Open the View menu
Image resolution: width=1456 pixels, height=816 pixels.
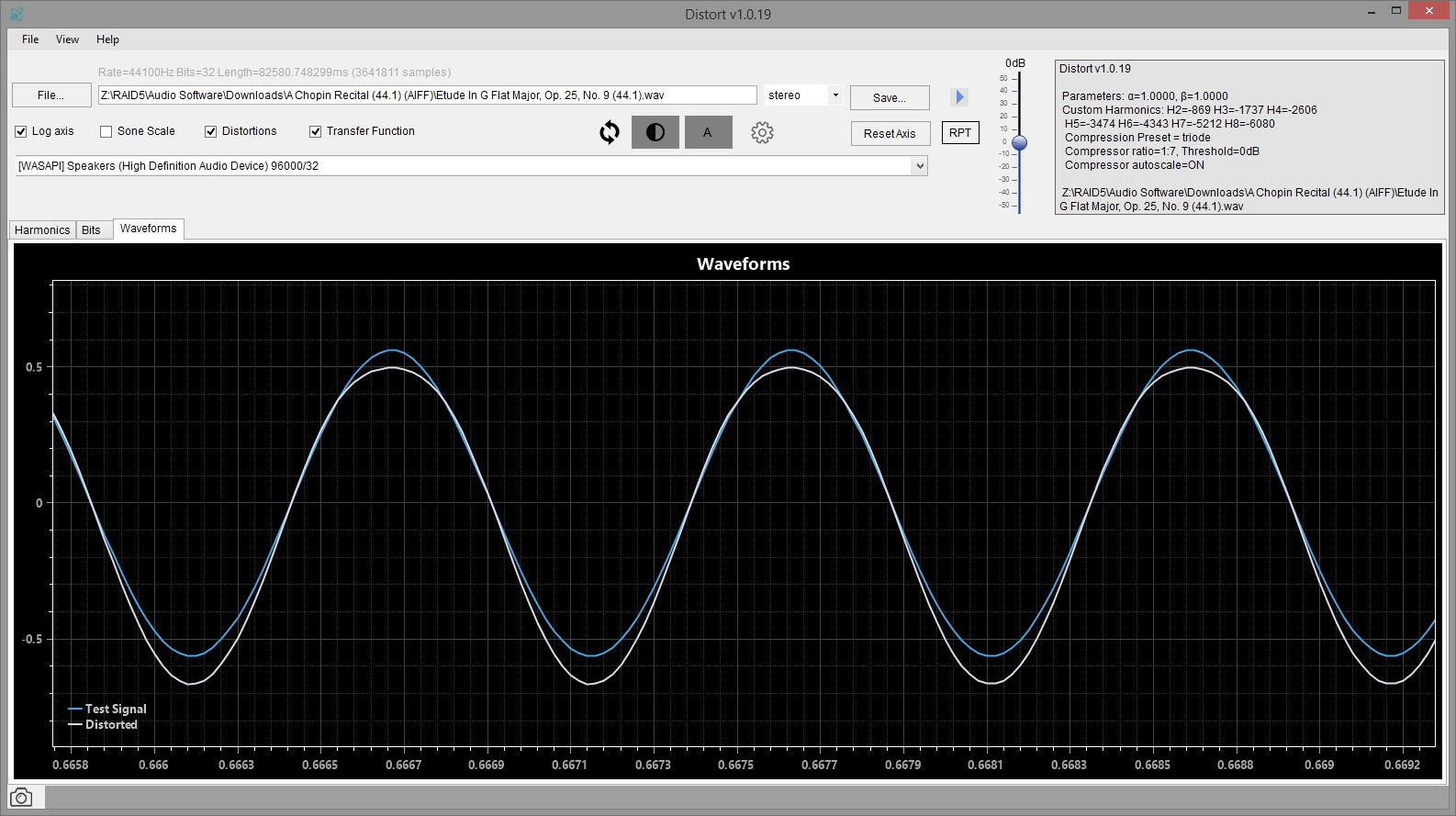pos(67,39)
